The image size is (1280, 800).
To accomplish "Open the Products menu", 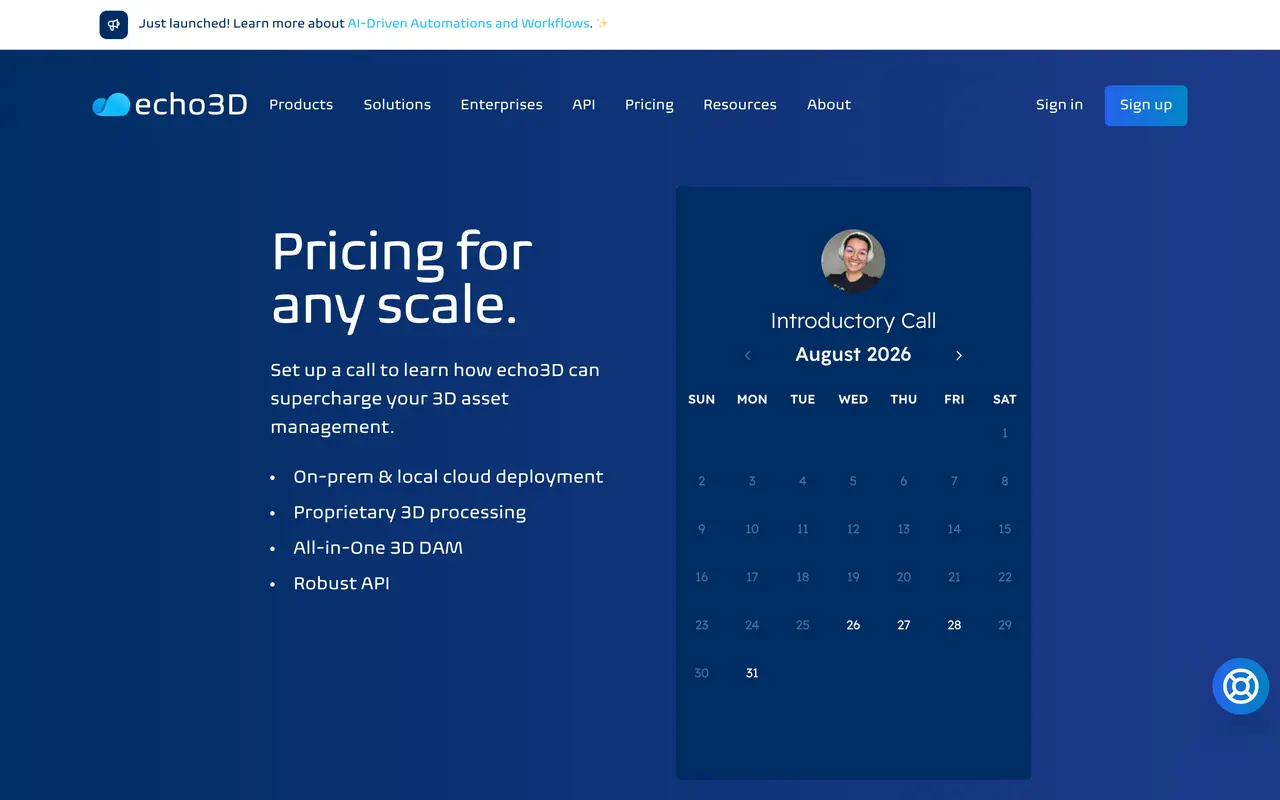I will coord(301,105).
